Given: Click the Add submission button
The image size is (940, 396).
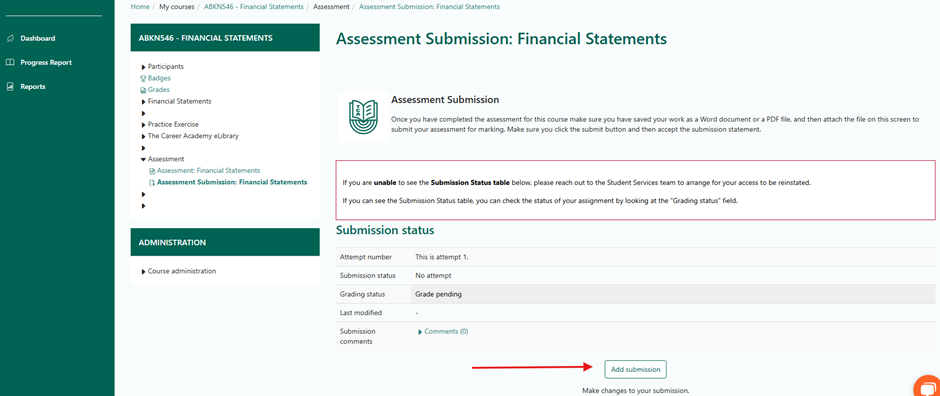Looking at the screenshot, I should pyautogui.click(x=635, y=370).
